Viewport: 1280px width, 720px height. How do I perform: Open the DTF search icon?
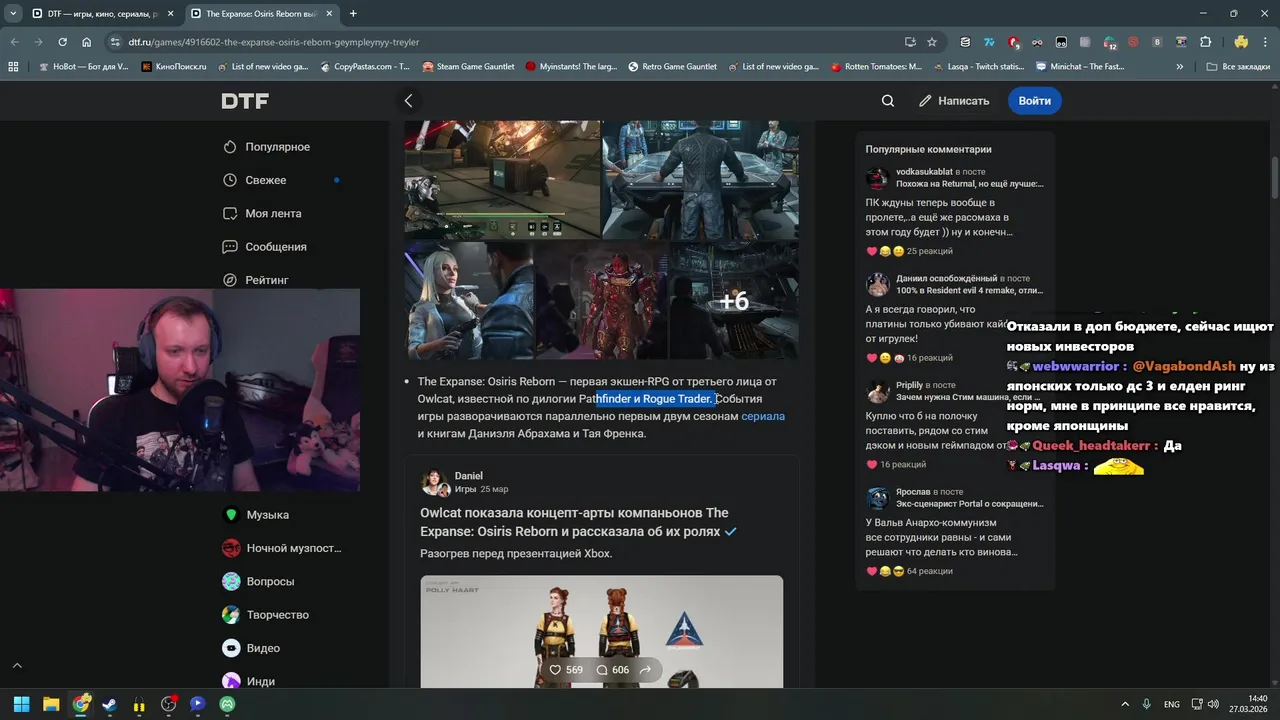(x=887, y=101)
